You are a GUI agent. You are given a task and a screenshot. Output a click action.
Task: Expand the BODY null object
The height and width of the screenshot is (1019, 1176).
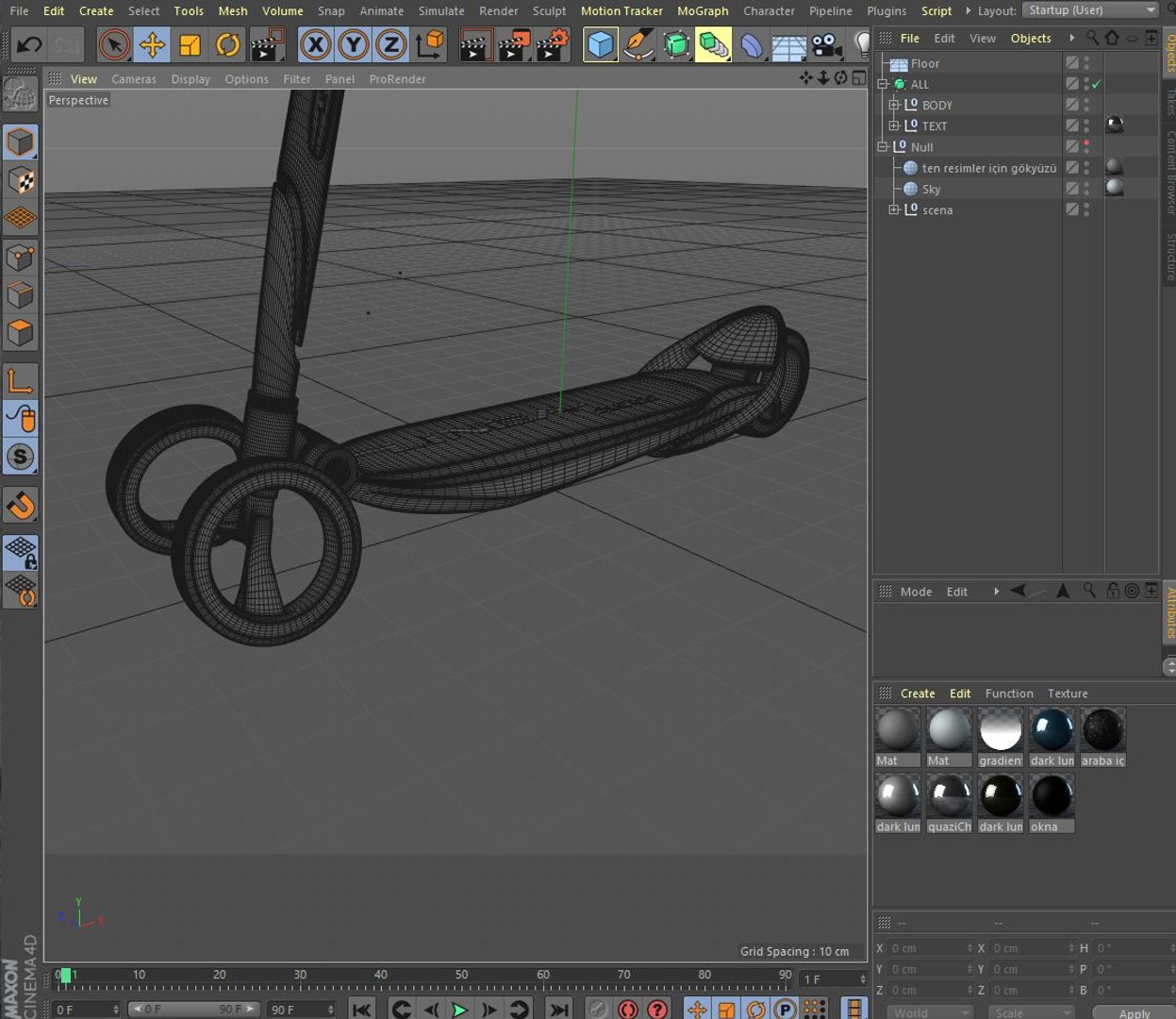tap(894, 105)
